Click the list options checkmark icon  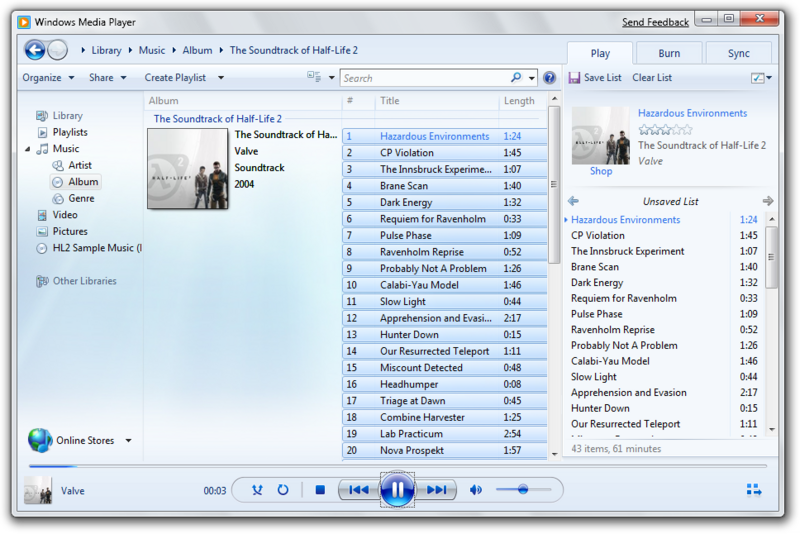758,78
